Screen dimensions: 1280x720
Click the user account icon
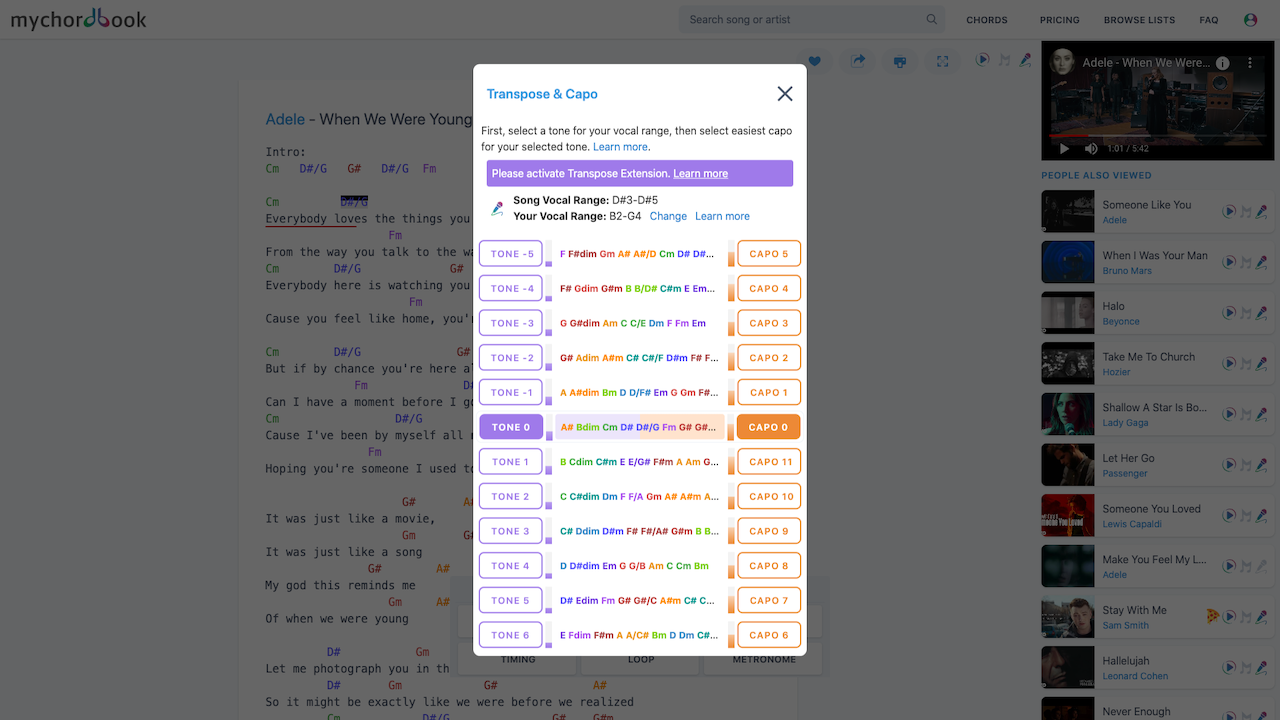(1250, 20)
